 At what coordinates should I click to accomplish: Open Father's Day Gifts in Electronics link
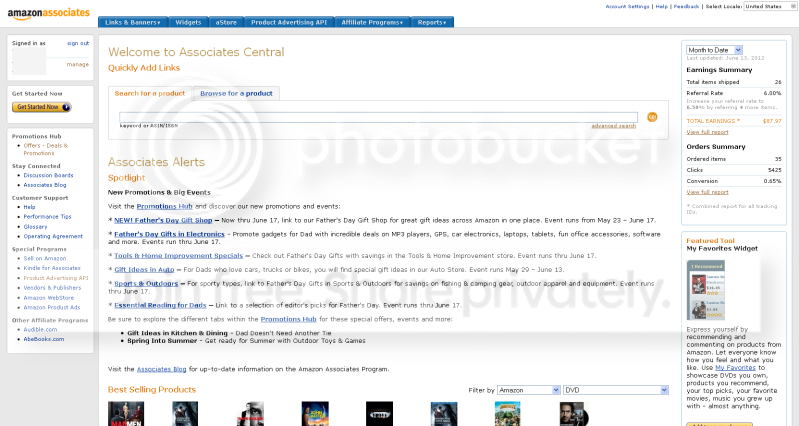point(169,234)
